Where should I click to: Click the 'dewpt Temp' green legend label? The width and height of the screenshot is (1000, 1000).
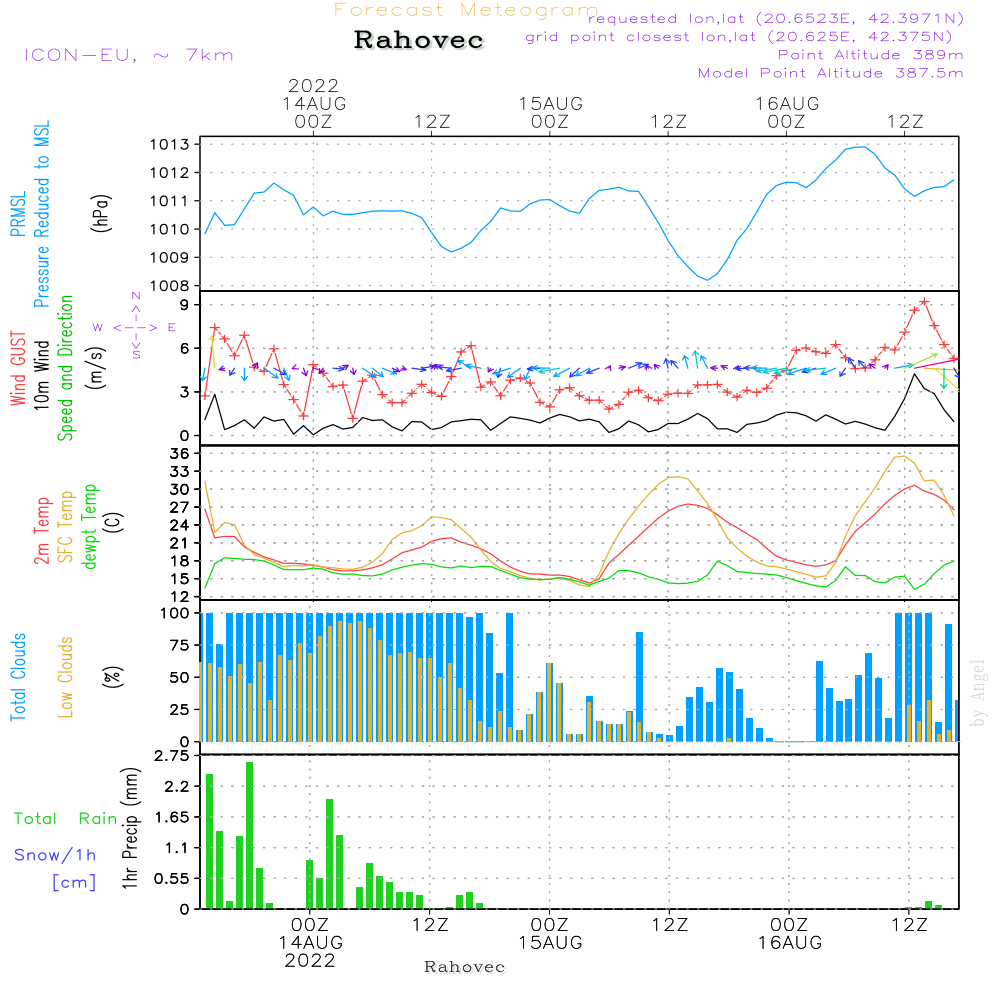(x=89, y=526)
